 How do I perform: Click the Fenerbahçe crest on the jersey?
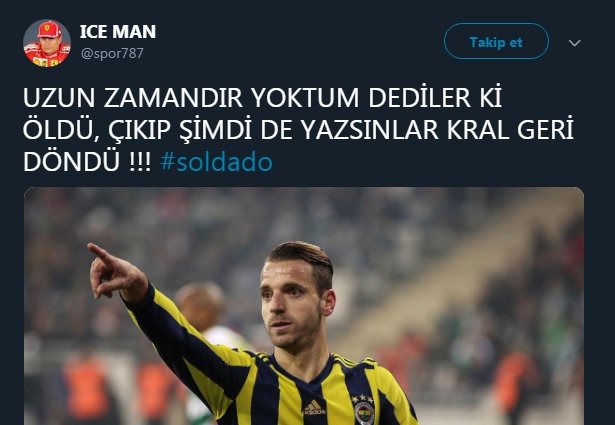364,414
